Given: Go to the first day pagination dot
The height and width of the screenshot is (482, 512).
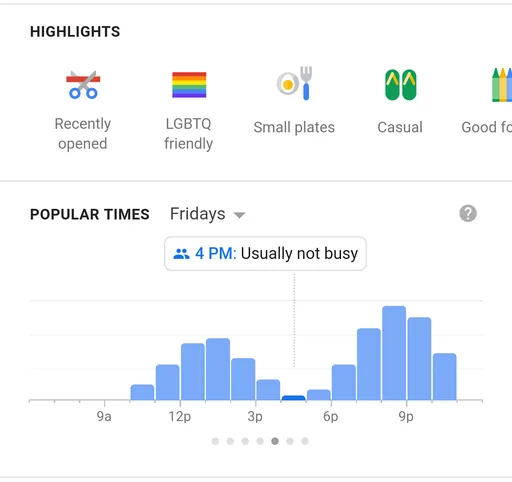Looking at the screenshot, I should pos(215,441).
